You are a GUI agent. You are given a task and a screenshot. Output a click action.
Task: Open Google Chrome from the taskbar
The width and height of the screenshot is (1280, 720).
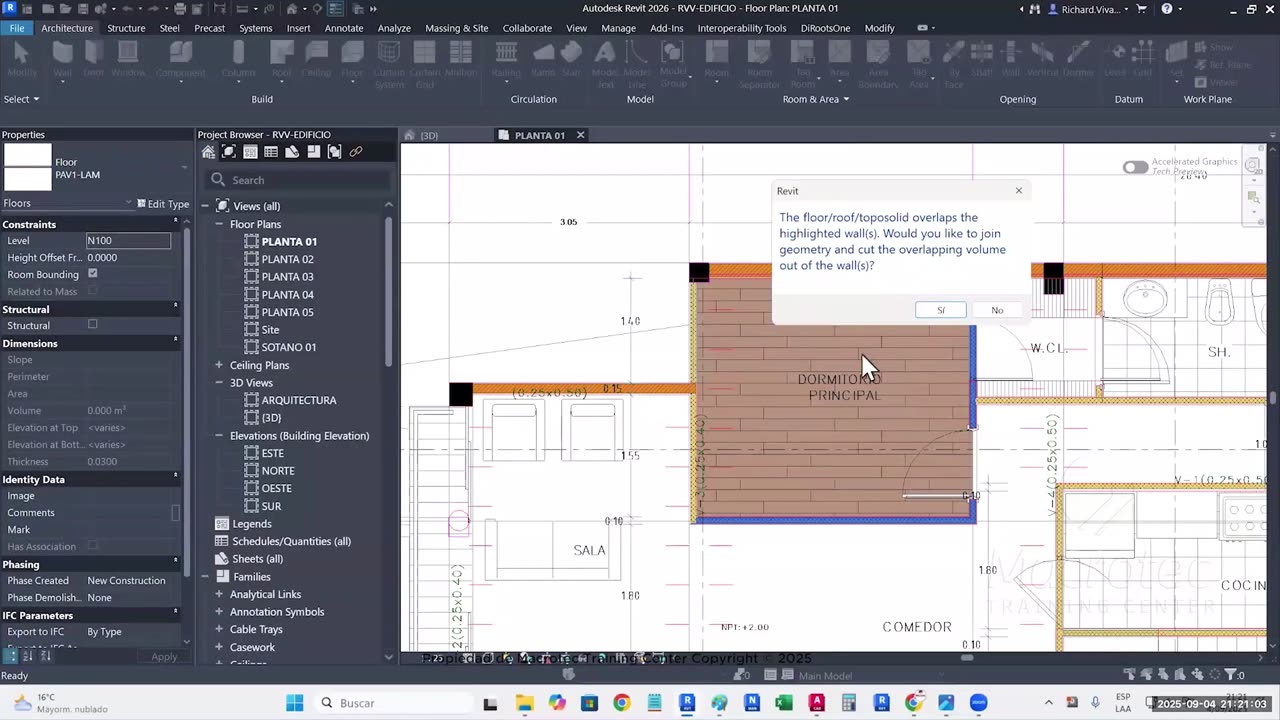click(621, 703)
